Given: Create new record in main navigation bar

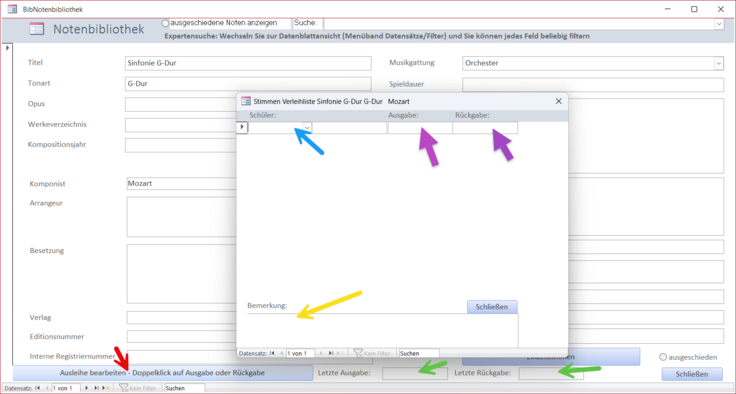Looking at the screenshot, I should [x=107, y=388].
